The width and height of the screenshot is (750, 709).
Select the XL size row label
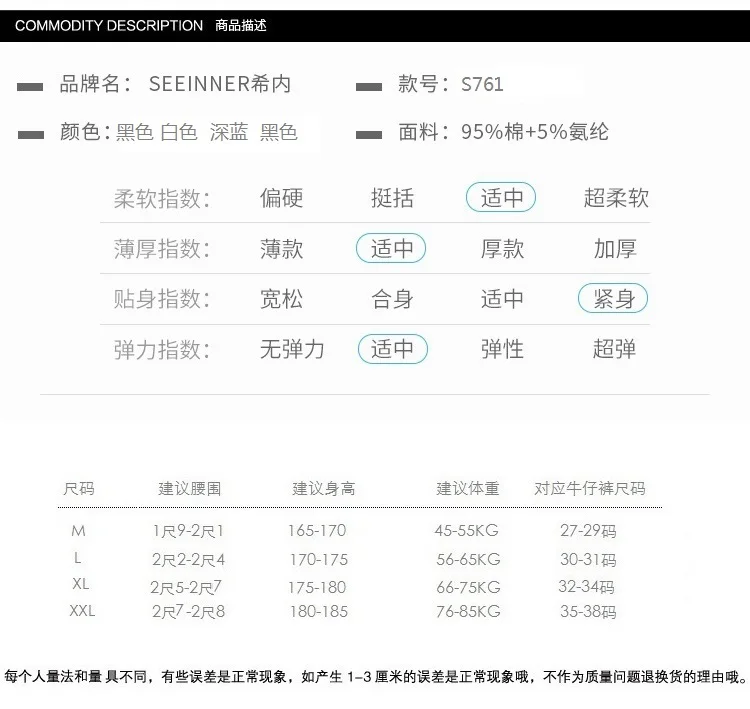click(x=80, y=584)
